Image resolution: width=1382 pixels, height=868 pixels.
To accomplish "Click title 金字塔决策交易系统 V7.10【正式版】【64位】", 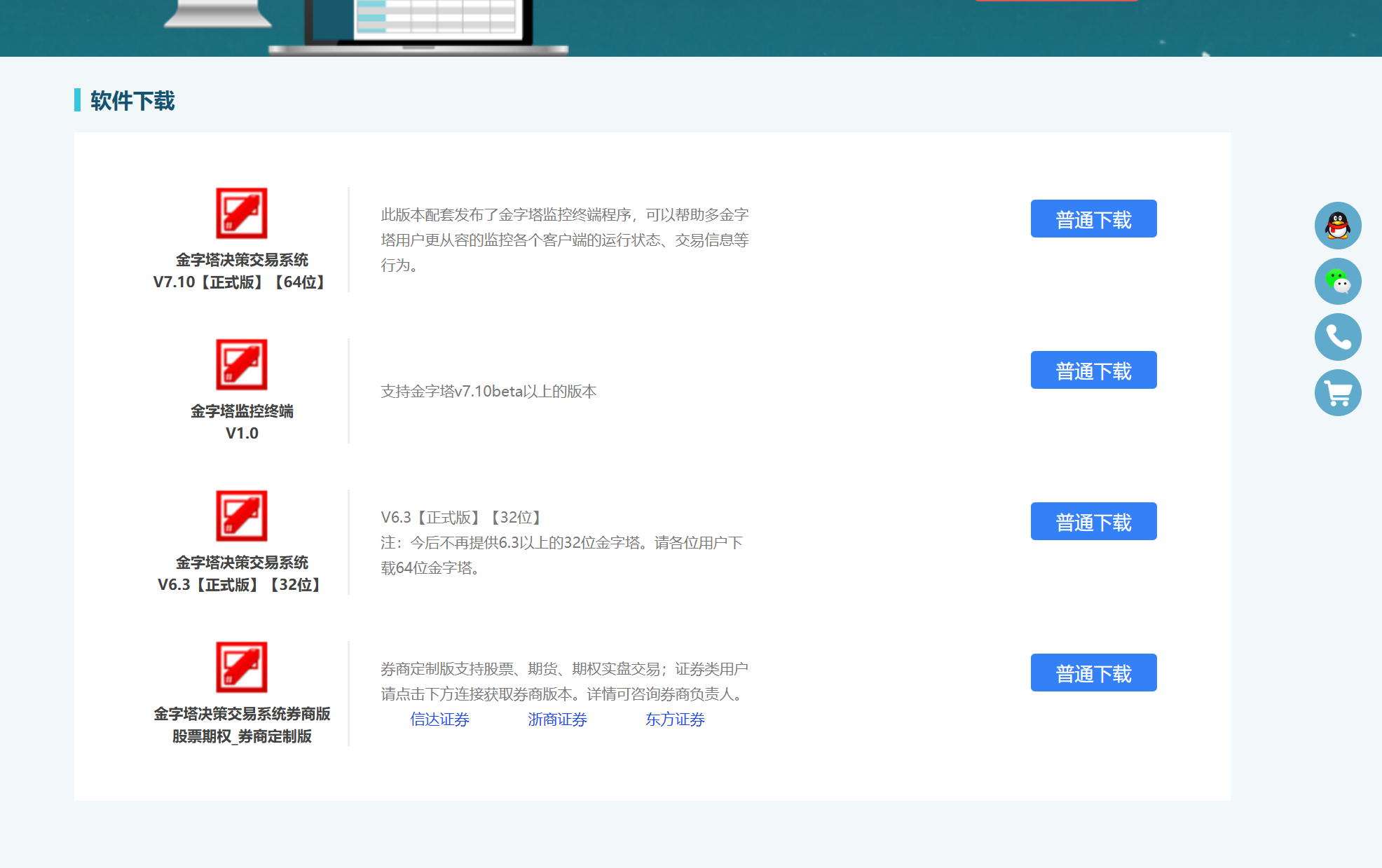I will (x=242, y=271).
